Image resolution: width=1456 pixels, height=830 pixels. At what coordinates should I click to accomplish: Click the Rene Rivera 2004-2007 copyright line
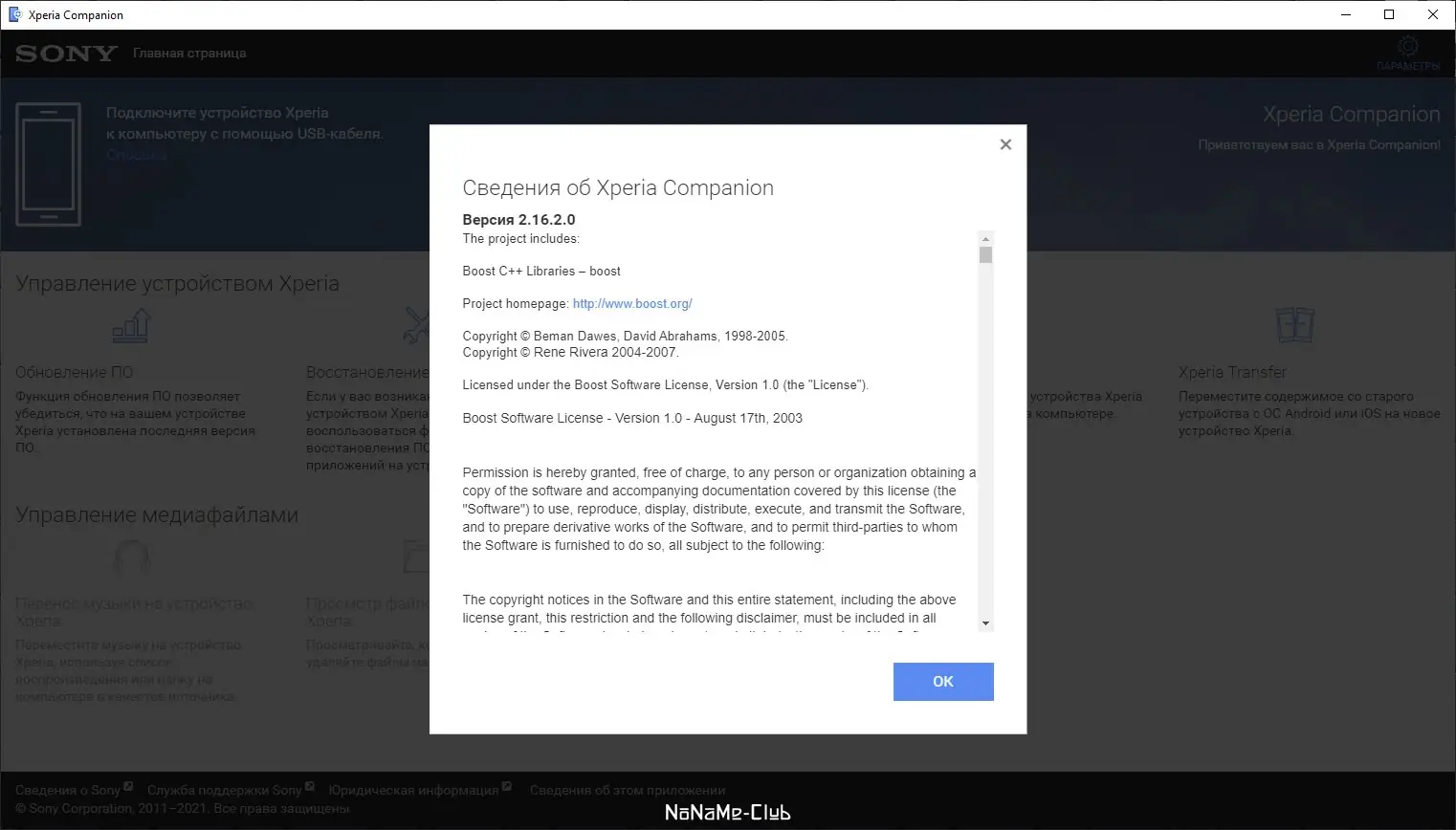(x=570, y=353)
